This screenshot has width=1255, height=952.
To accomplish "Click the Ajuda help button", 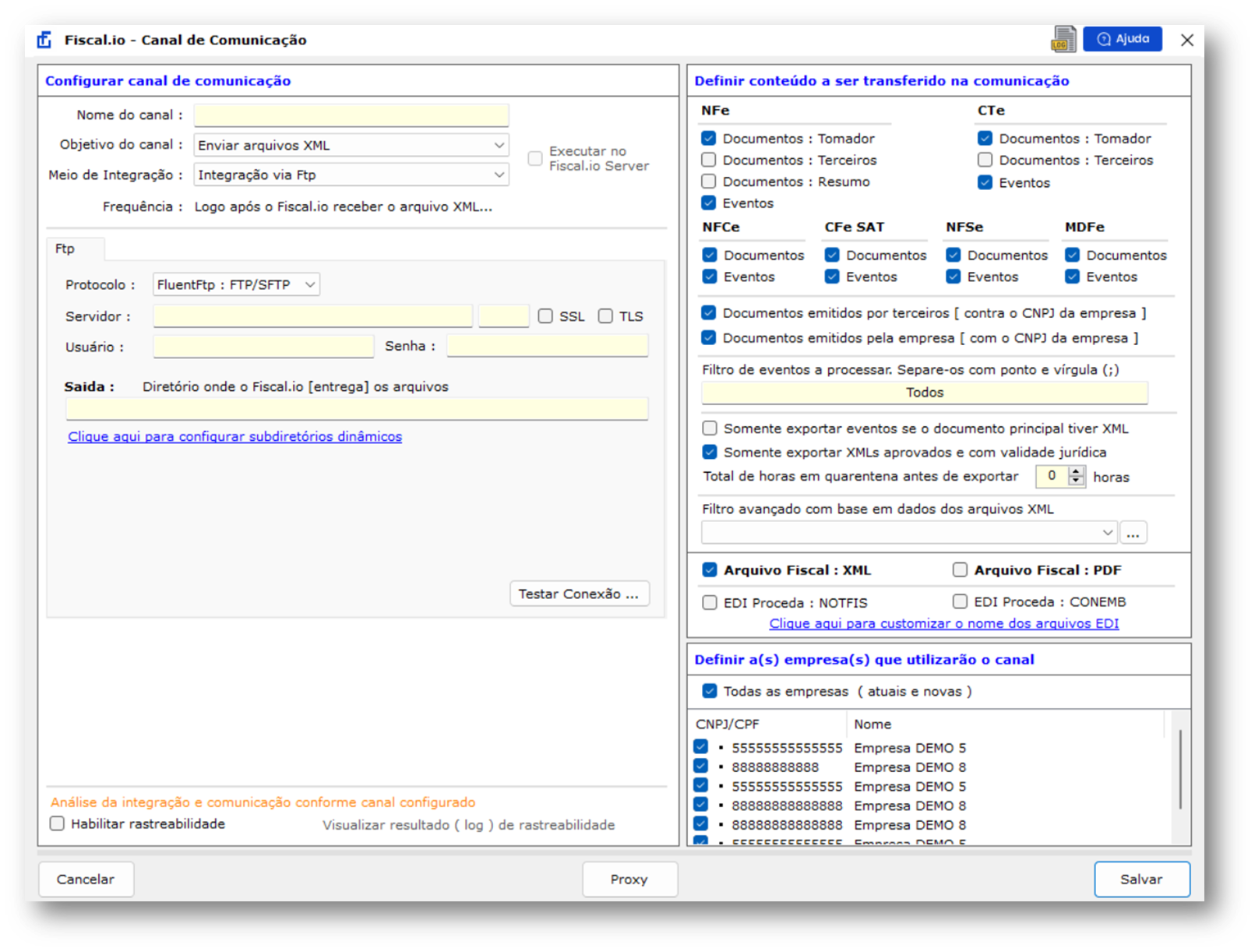I will (1123, 39).
